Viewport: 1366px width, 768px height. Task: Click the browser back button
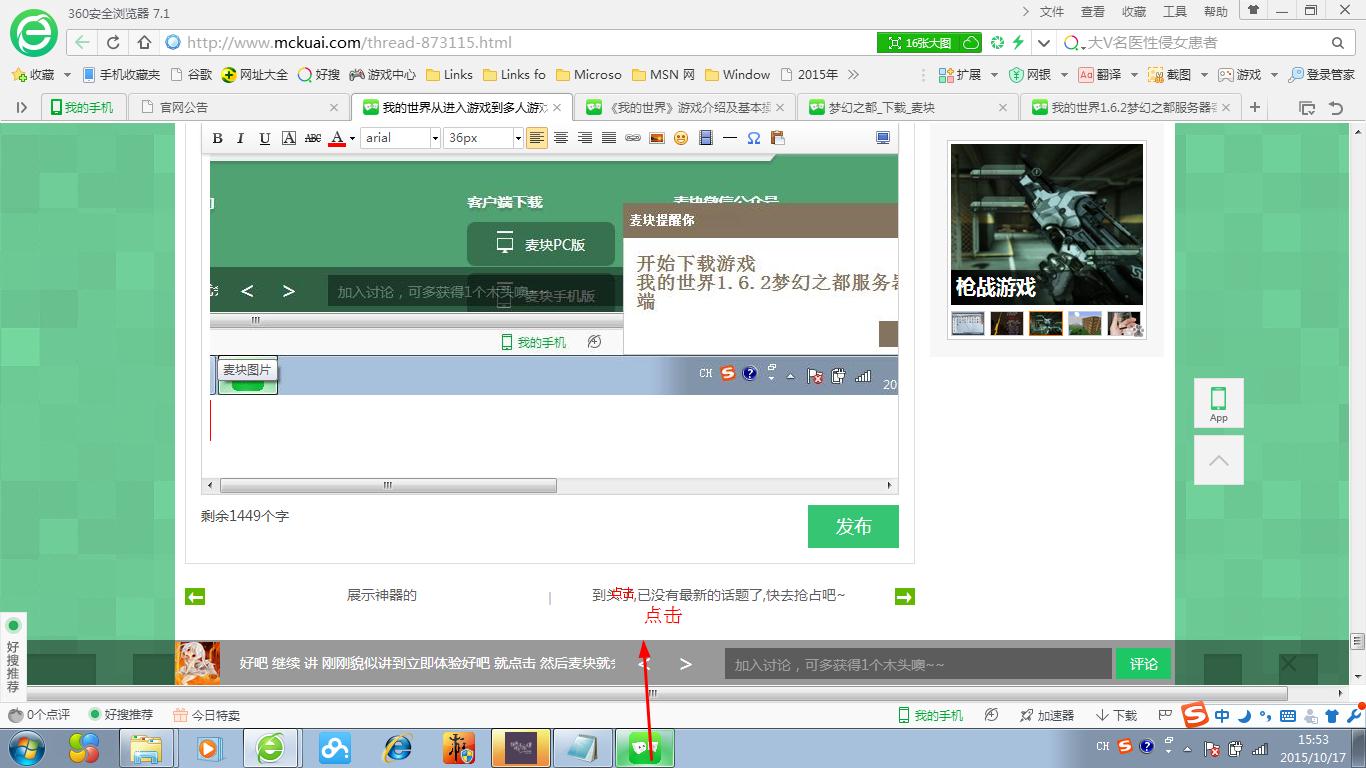pos(82,43)
